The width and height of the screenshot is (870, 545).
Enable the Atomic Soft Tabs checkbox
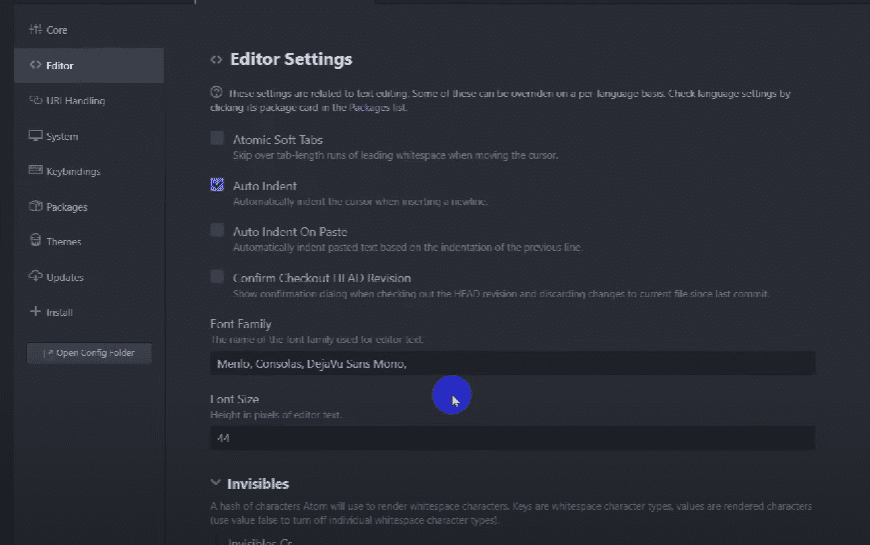coord(217,139)
